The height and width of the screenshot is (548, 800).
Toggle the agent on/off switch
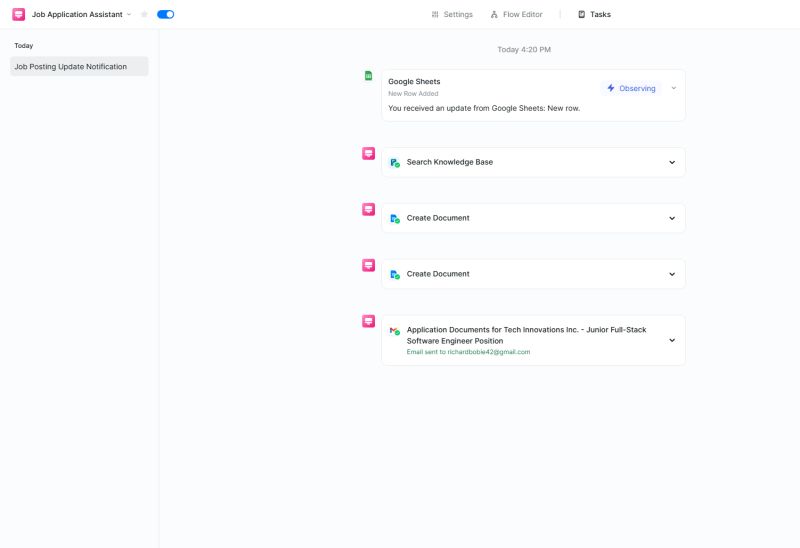[165, 14]
